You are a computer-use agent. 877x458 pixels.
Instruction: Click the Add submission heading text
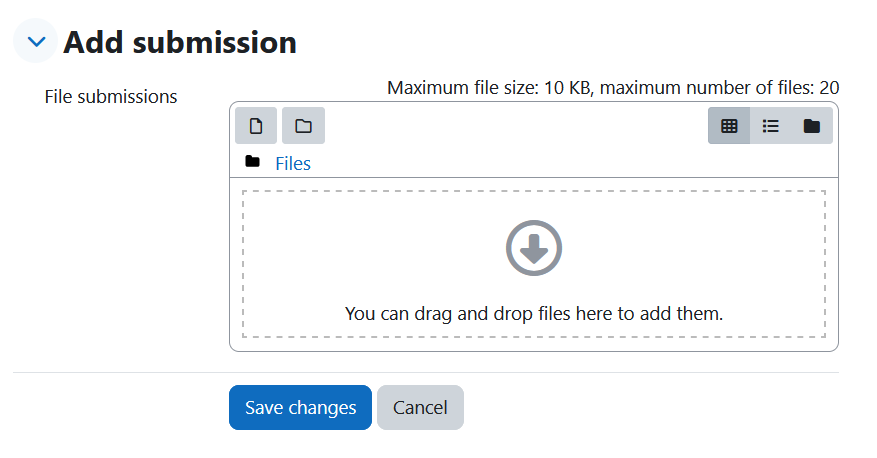pyautogui.click(x=180, y=42)
